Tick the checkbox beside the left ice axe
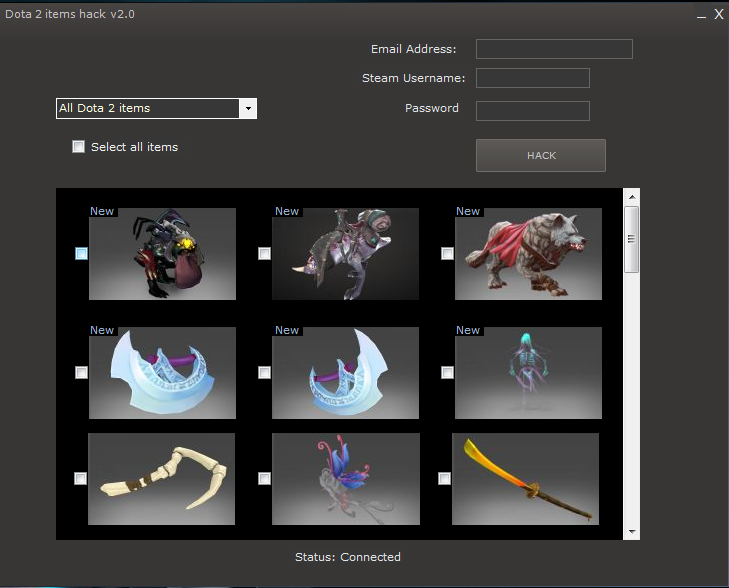Viewport: 729px width, 588px height. 81,372
